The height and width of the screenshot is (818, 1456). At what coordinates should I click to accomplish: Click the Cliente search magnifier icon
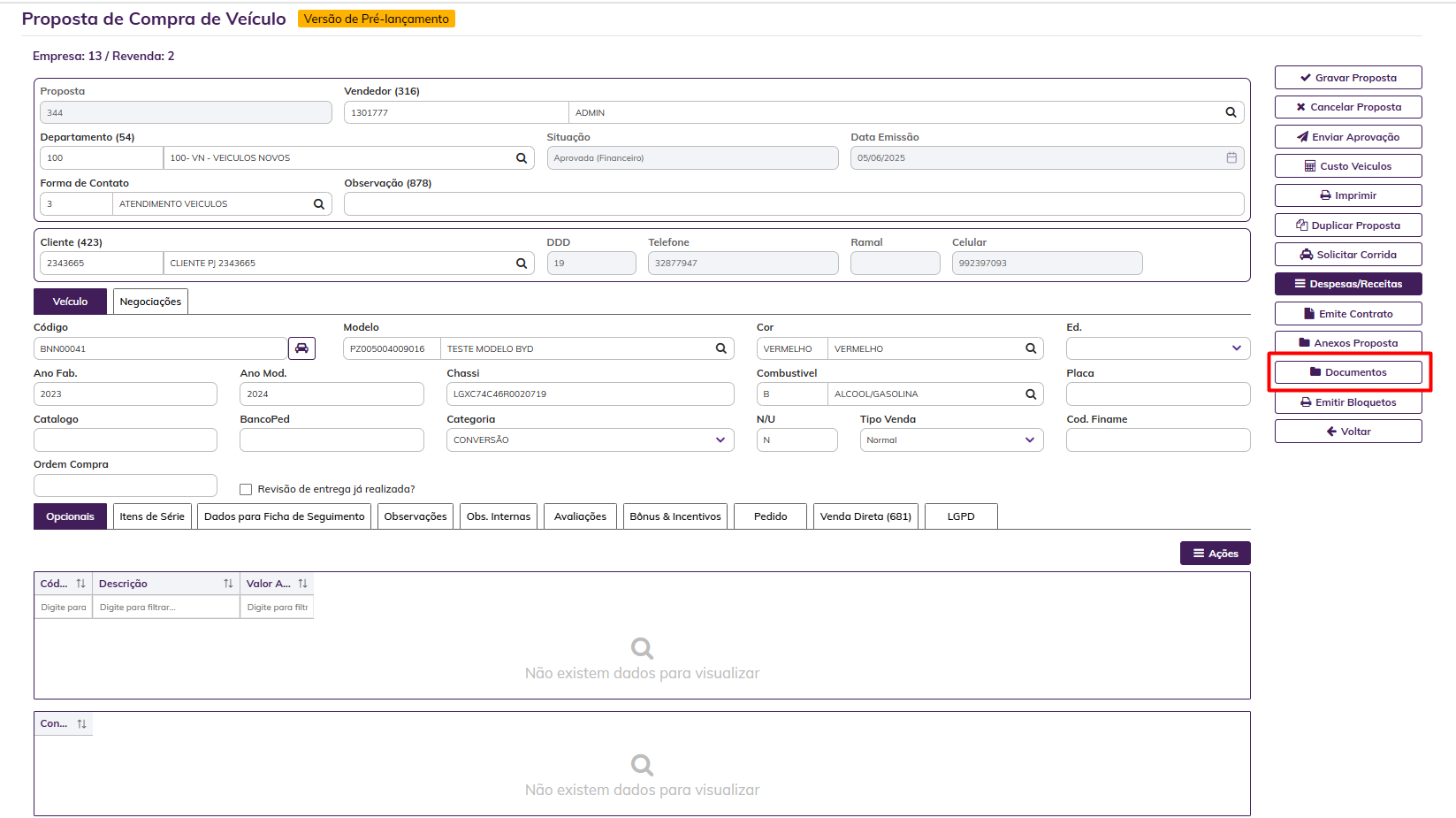522,264
